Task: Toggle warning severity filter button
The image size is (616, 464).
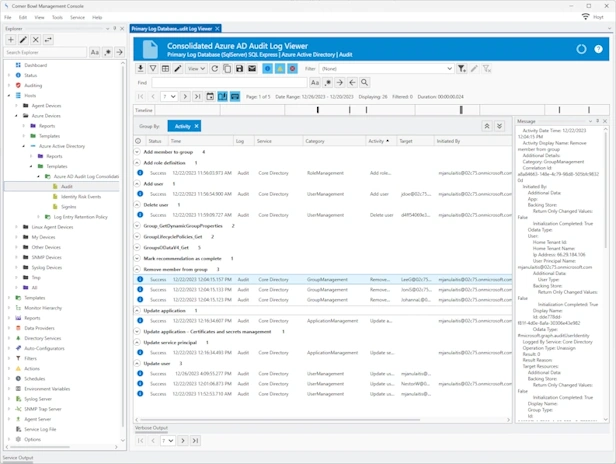Action: click(x=280, y=68)
